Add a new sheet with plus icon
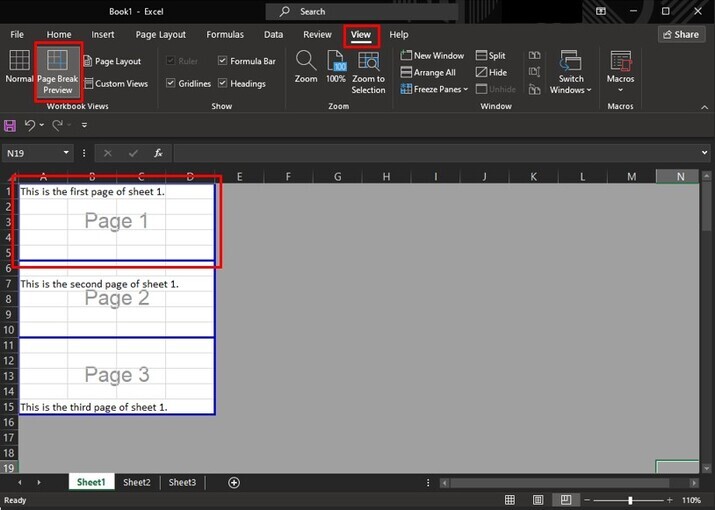This screenshot has width=715, height=510. (x=234, y=482)
